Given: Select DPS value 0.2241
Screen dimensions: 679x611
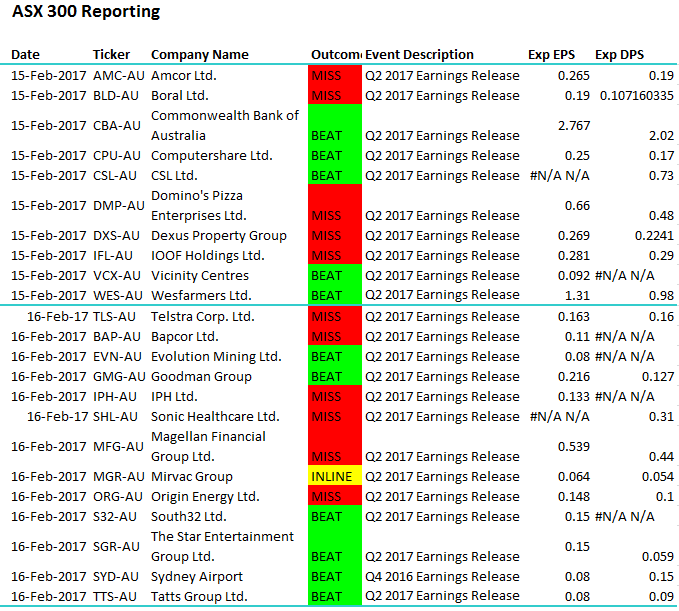Looking at the screenshot, I should coord(654,236).
